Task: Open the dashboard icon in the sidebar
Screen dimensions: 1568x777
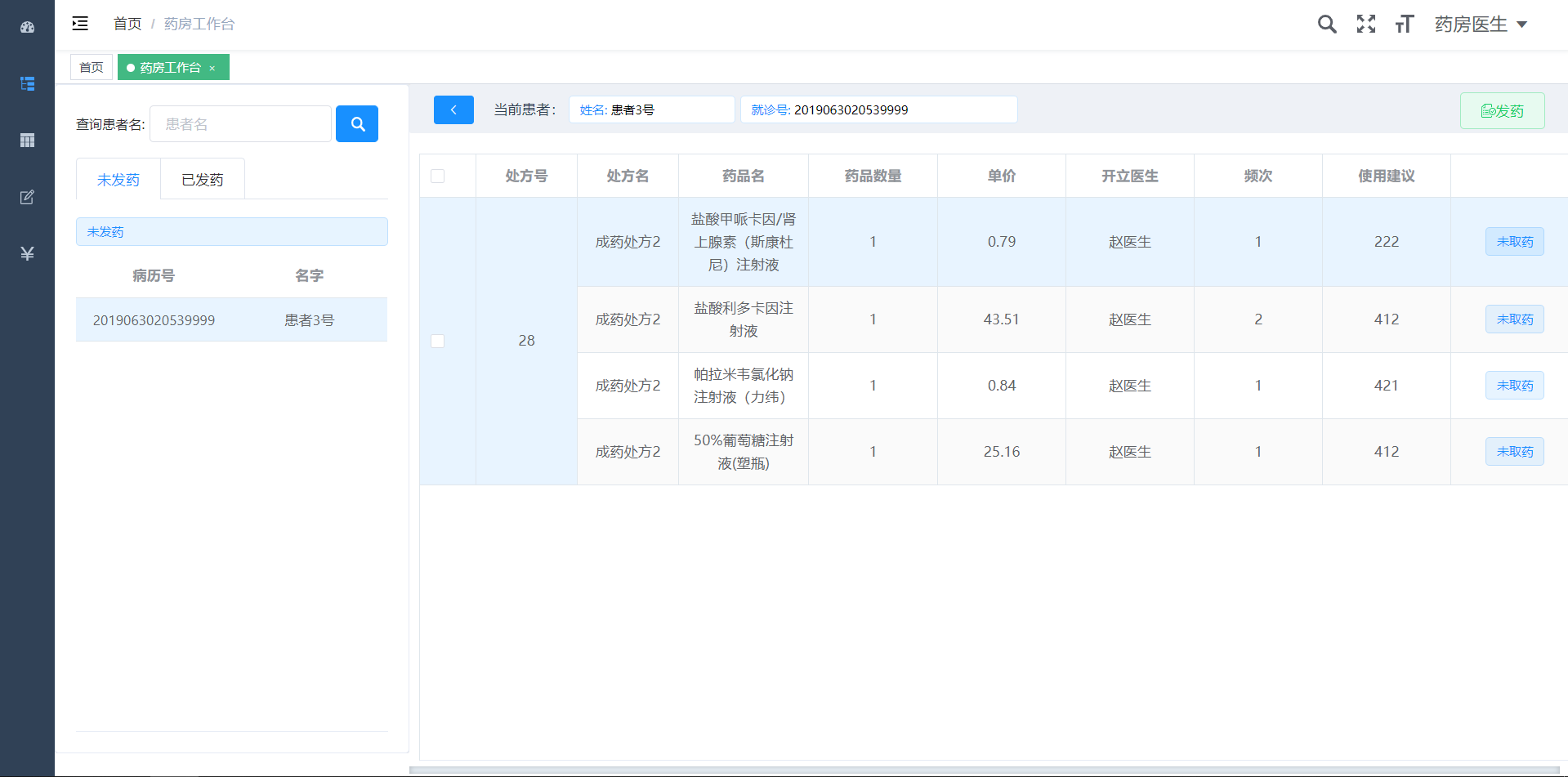Action: [x=27, y=27]
